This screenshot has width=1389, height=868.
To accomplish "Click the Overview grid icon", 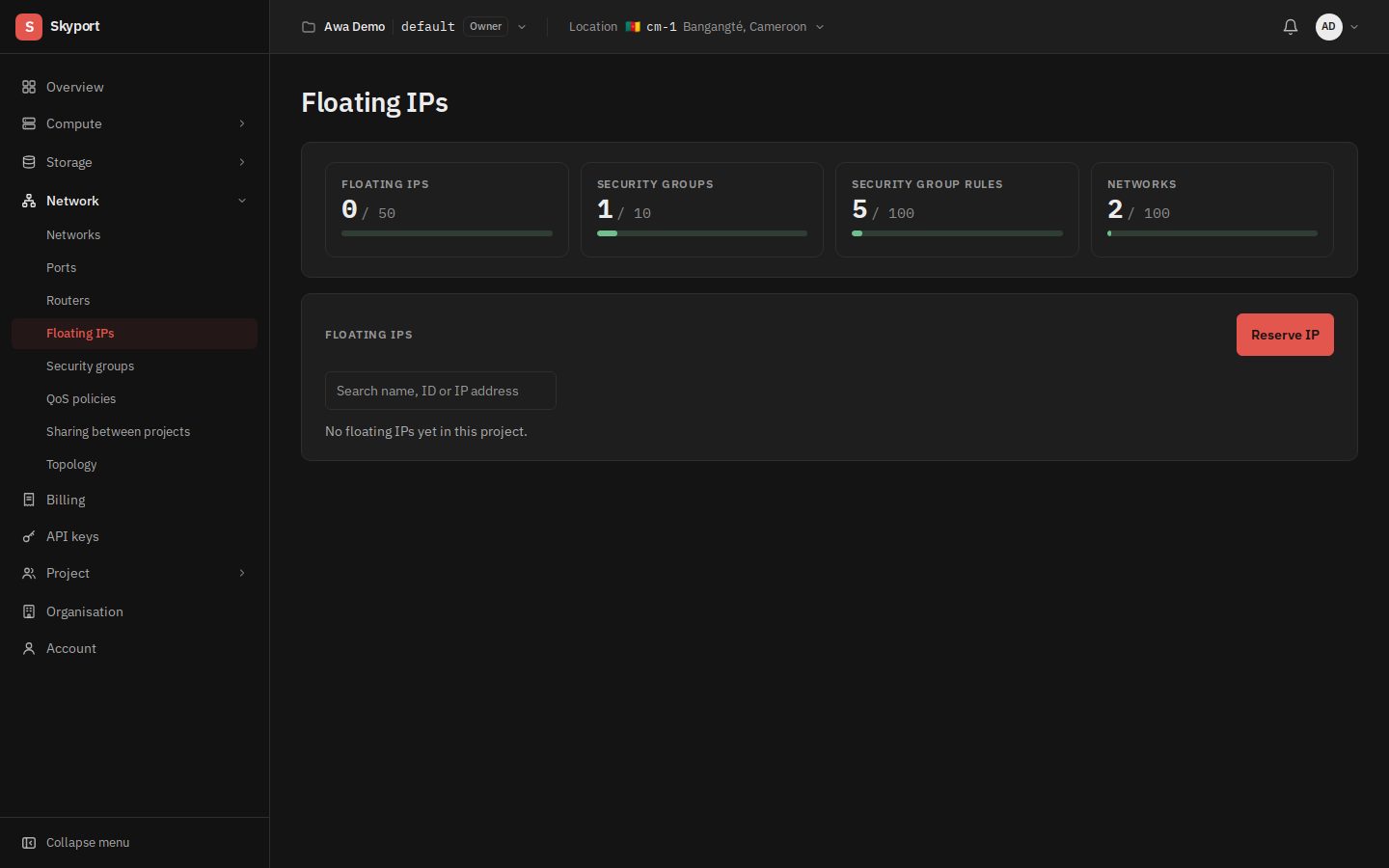I will point(29,87).
